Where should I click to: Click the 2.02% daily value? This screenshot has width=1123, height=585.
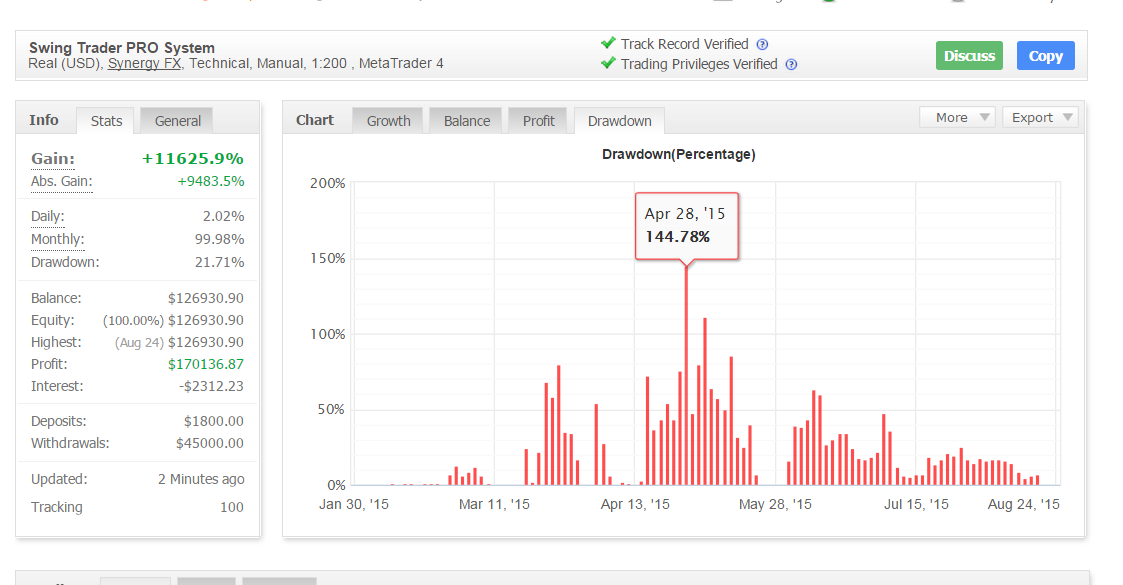click(223, 216)
